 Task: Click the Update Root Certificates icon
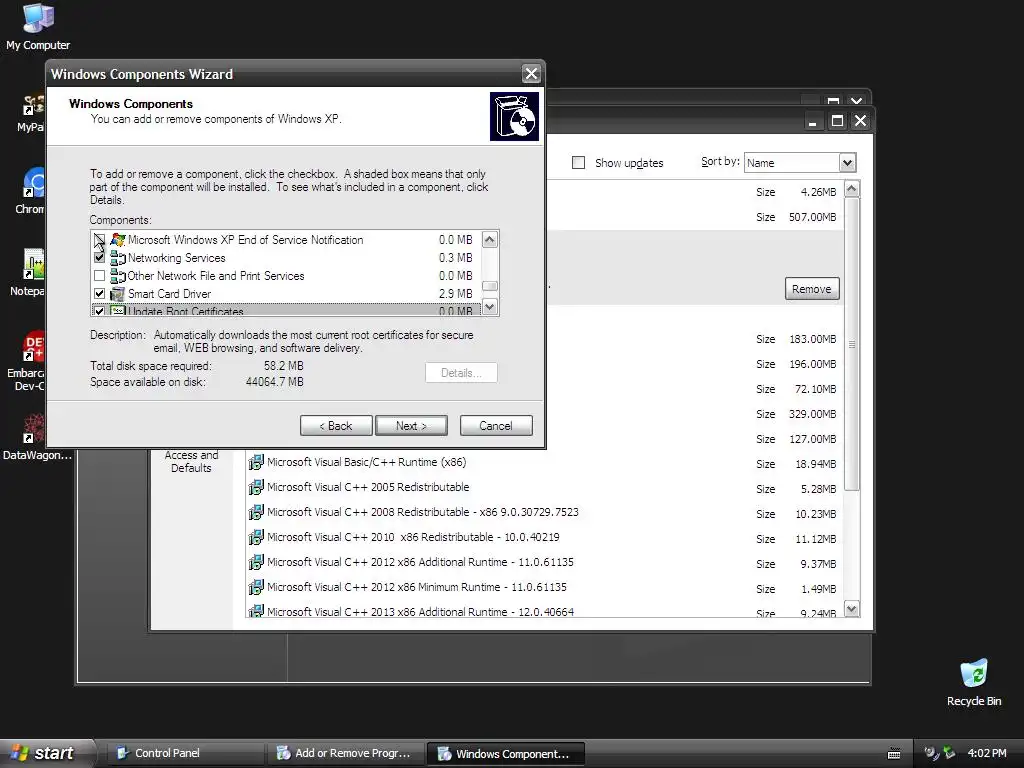118,311
